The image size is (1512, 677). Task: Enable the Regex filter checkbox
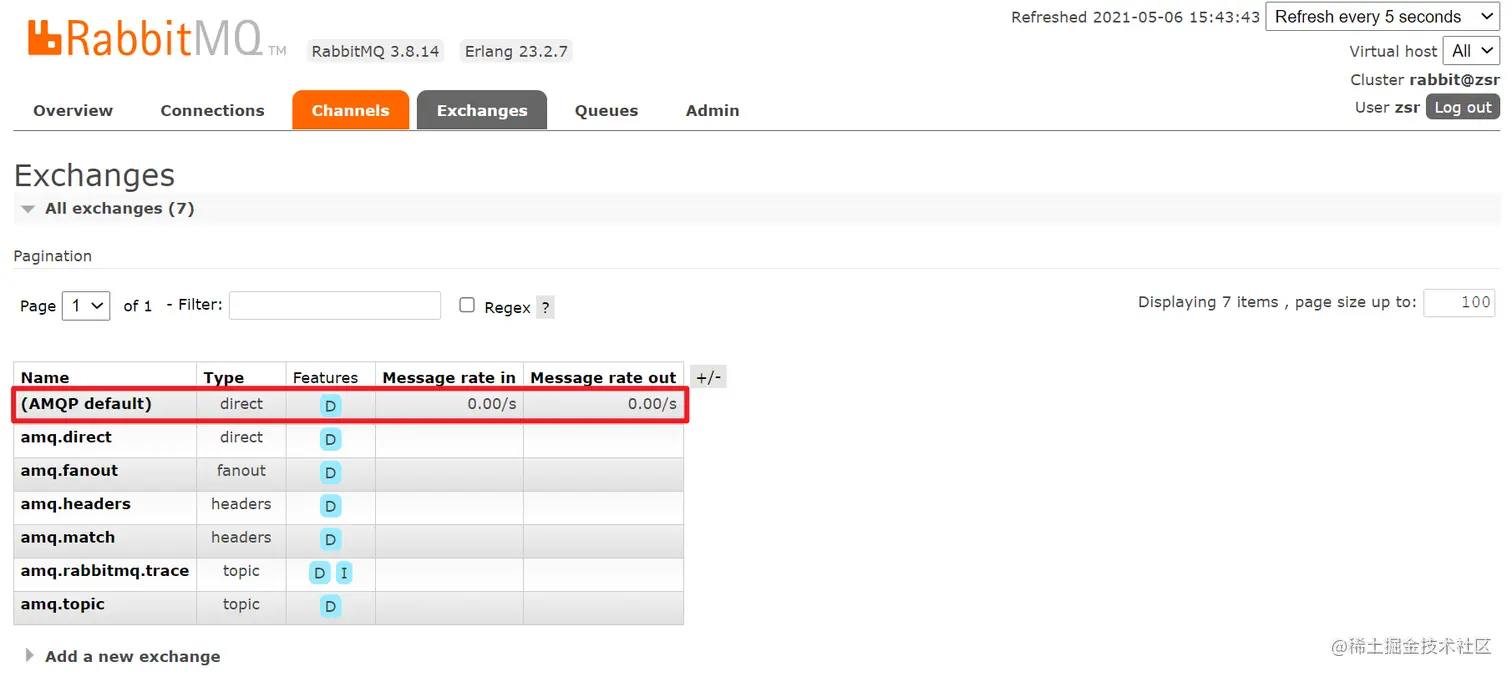tap(467, 305)
